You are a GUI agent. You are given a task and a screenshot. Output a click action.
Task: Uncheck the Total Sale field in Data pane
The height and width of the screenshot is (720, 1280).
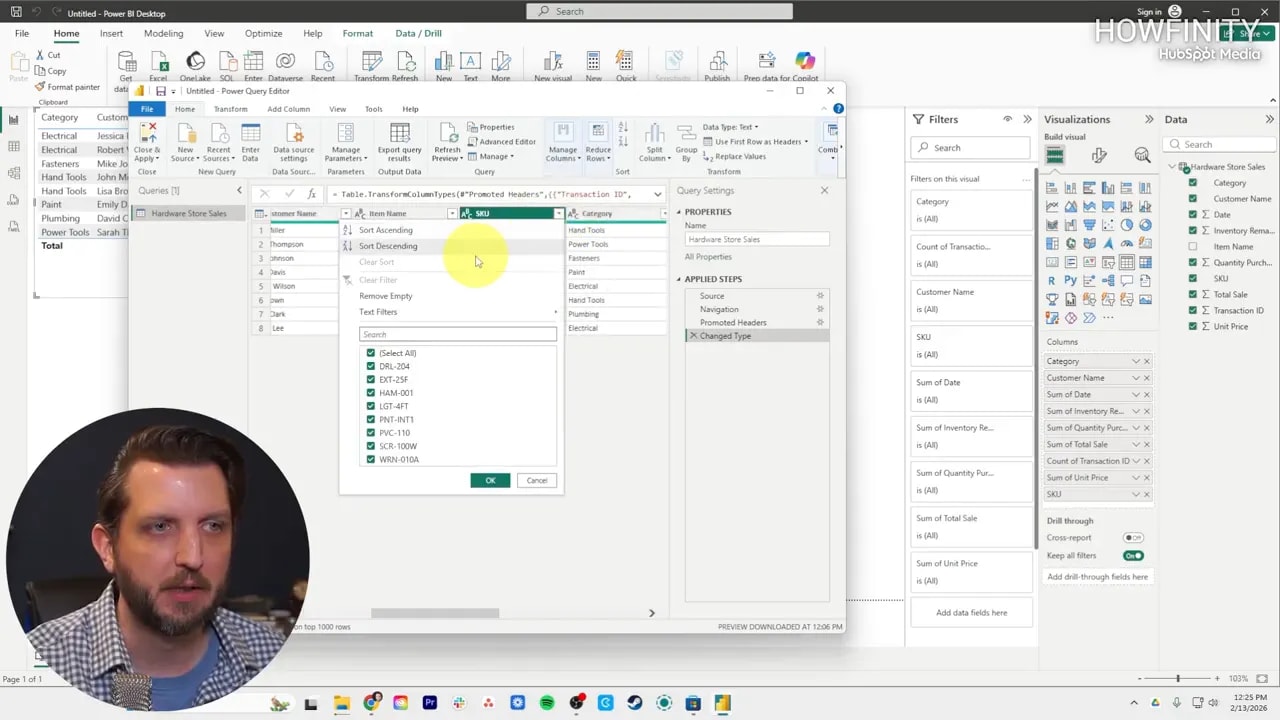[1193, 295]
